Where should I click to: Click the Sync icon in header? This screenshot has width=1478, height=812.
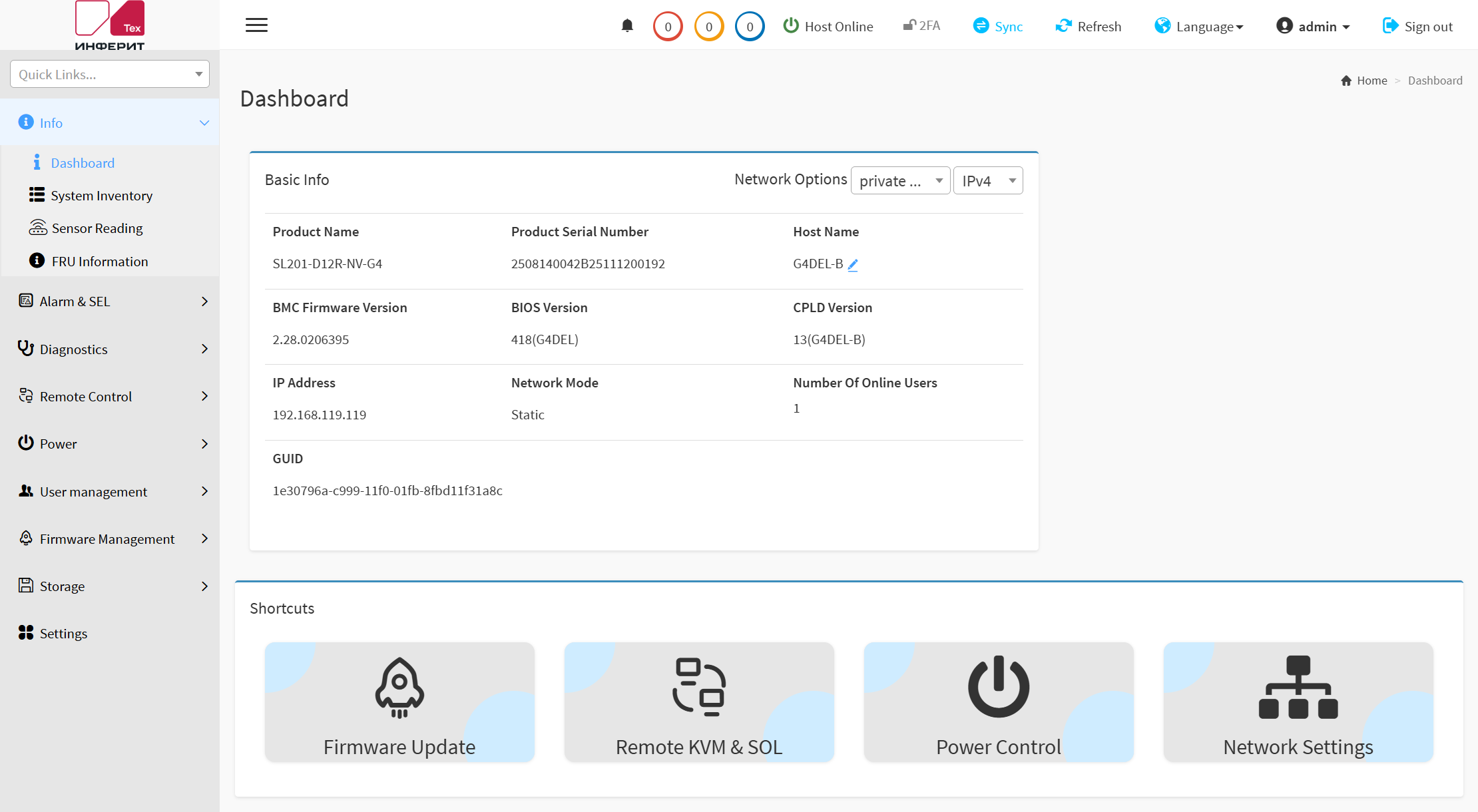[981, 25]
